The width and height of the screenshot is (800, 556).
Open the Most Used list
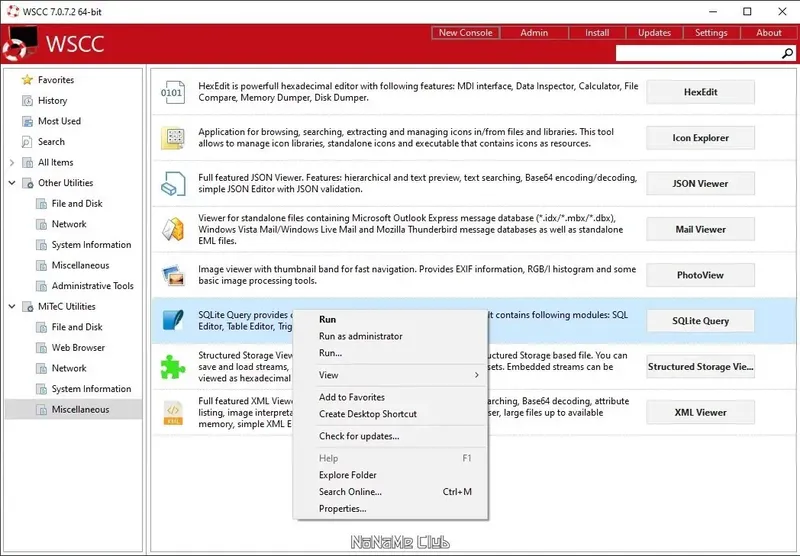(59, 121)
